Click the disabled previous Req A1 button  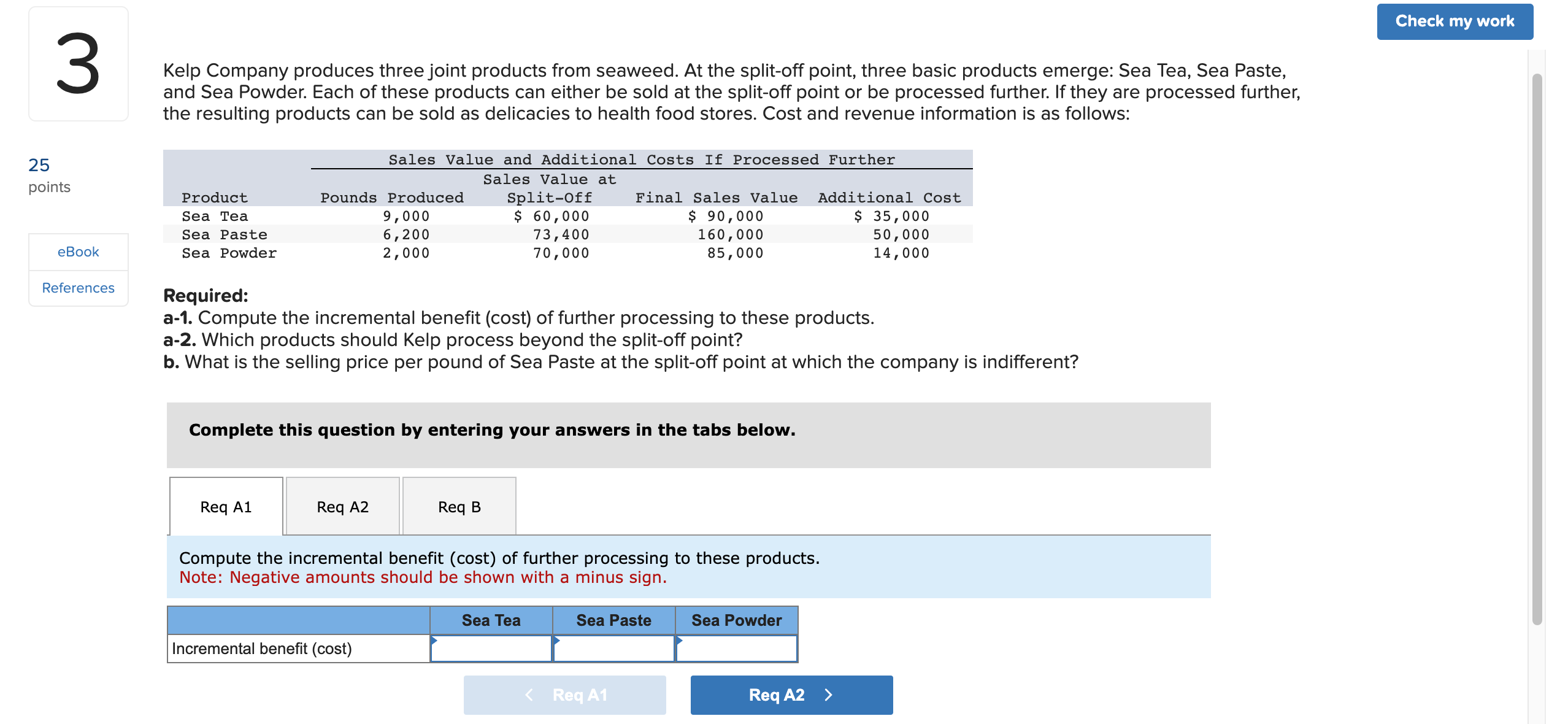pos(564,695)
